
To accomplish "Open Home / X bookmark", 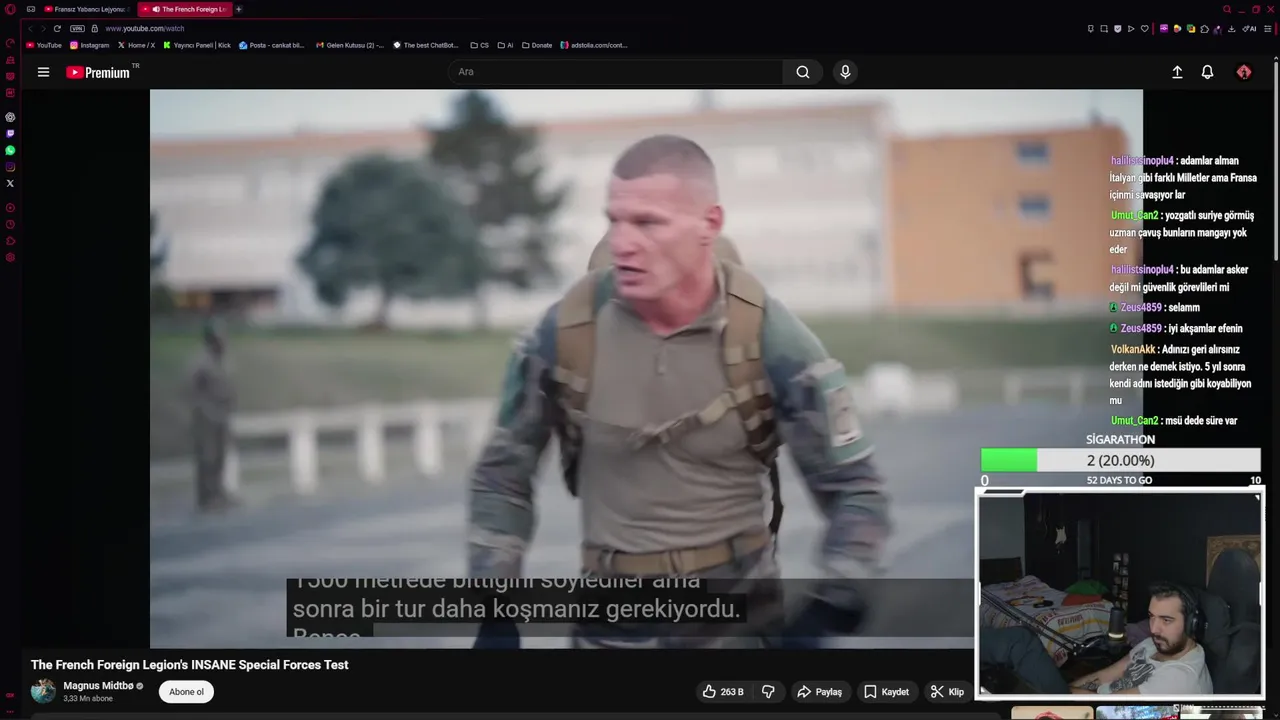I will 136,45.
